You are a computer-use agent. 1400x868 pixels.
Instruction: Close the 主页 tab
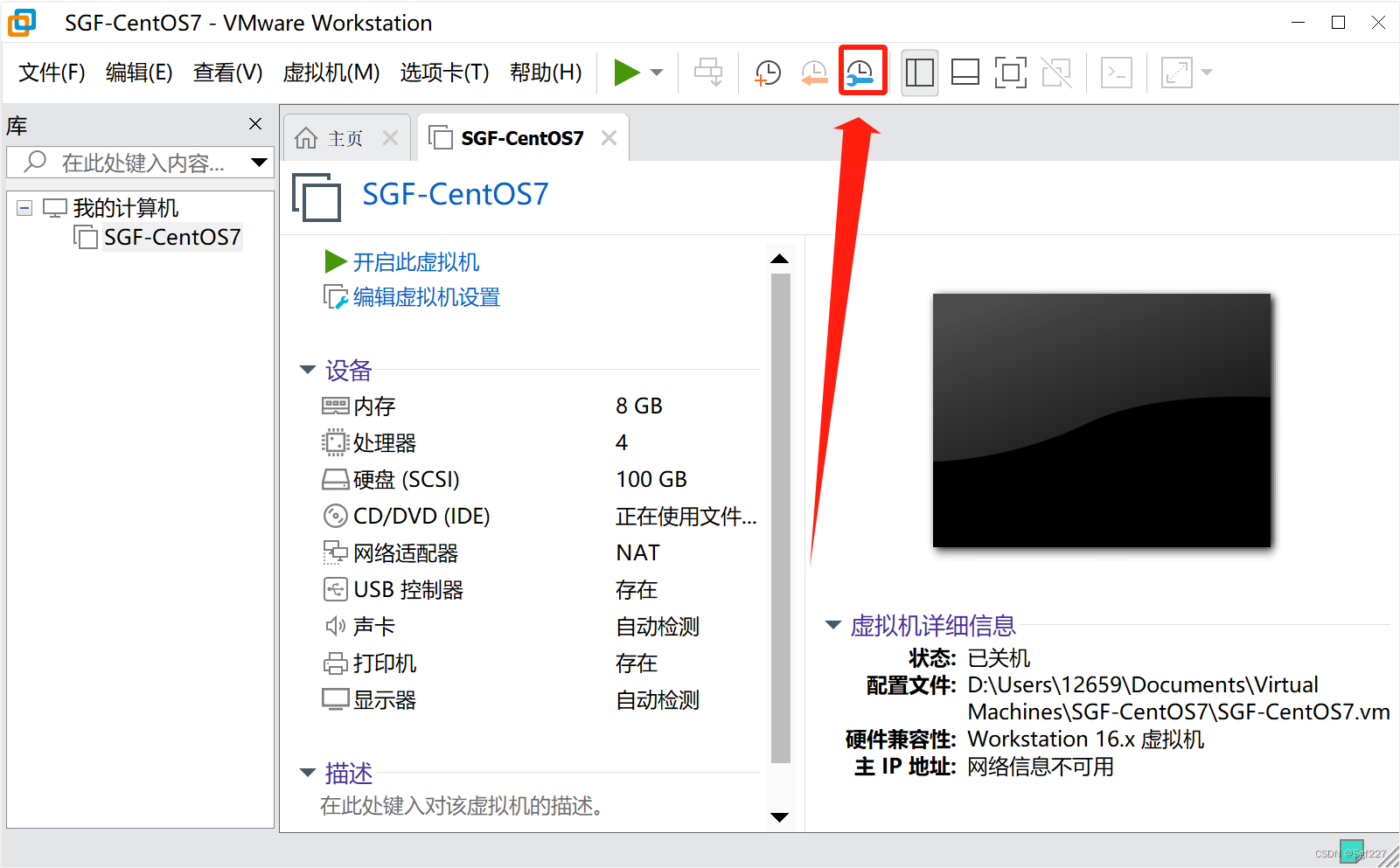coord(391,138)
